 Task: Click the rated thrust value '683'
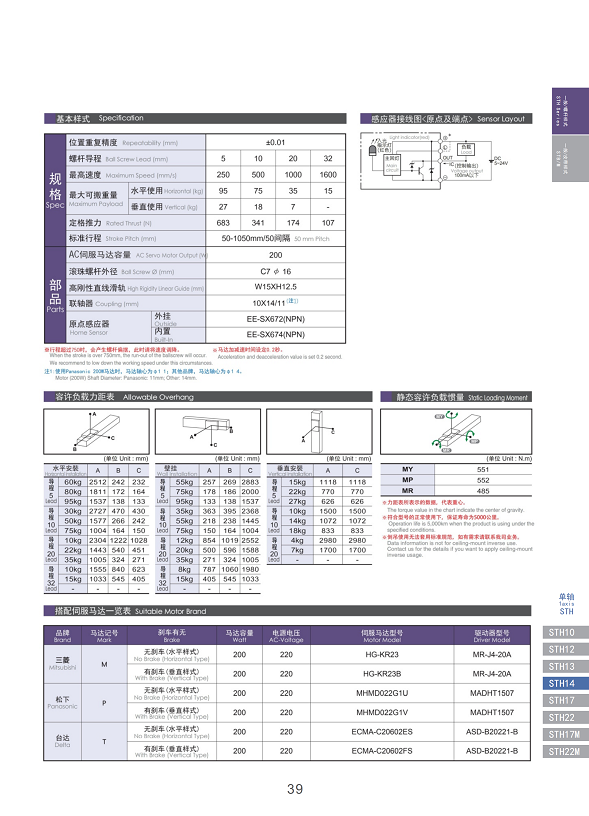point(223,223)
